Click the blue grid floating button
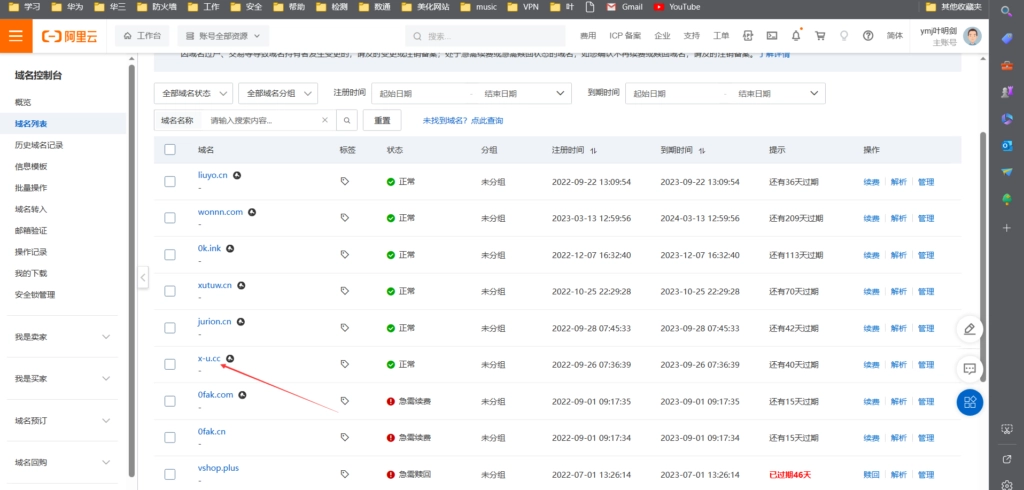The width and height of the screenshot is (1024, 490). [x=970, y=402]
